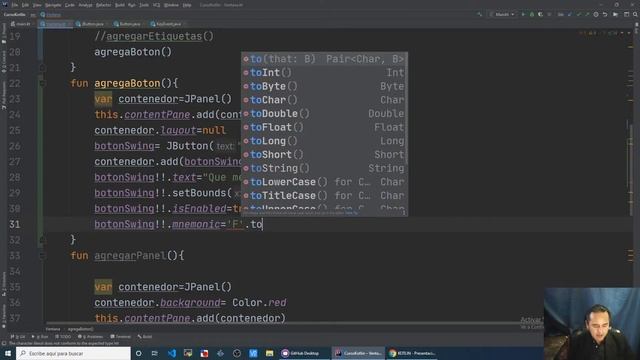Open the File menu

pyautogui.click(x=15, y=5)
